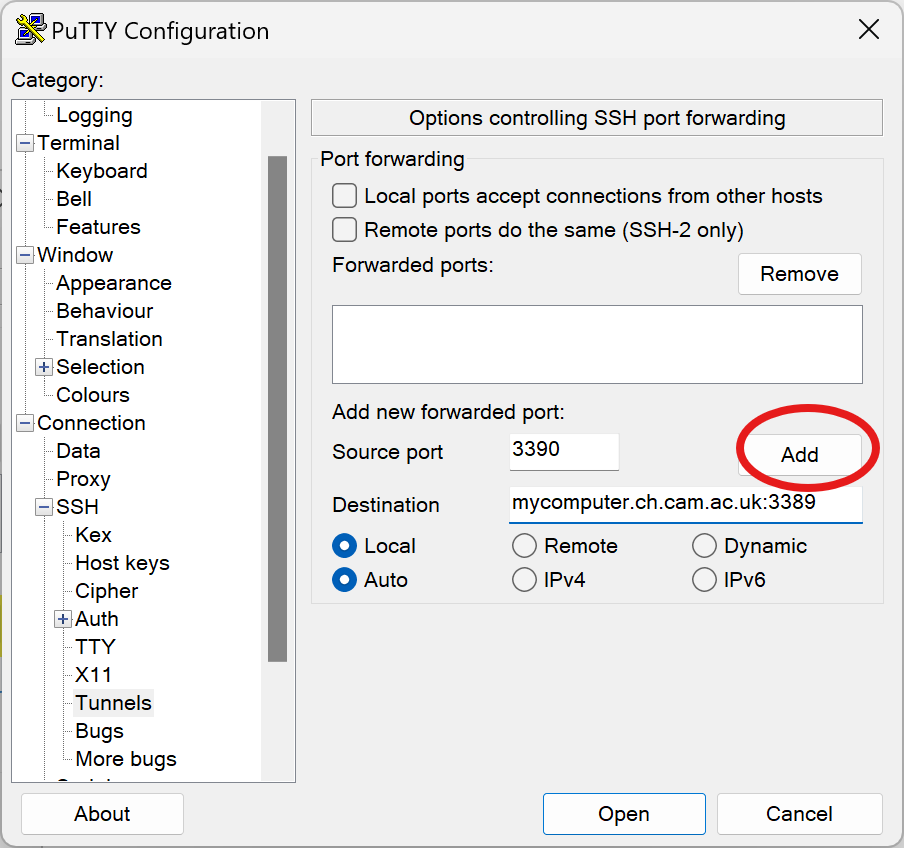Open the Host keys settings category
This screenshot has width=904, height=848.
click(122, 563)
